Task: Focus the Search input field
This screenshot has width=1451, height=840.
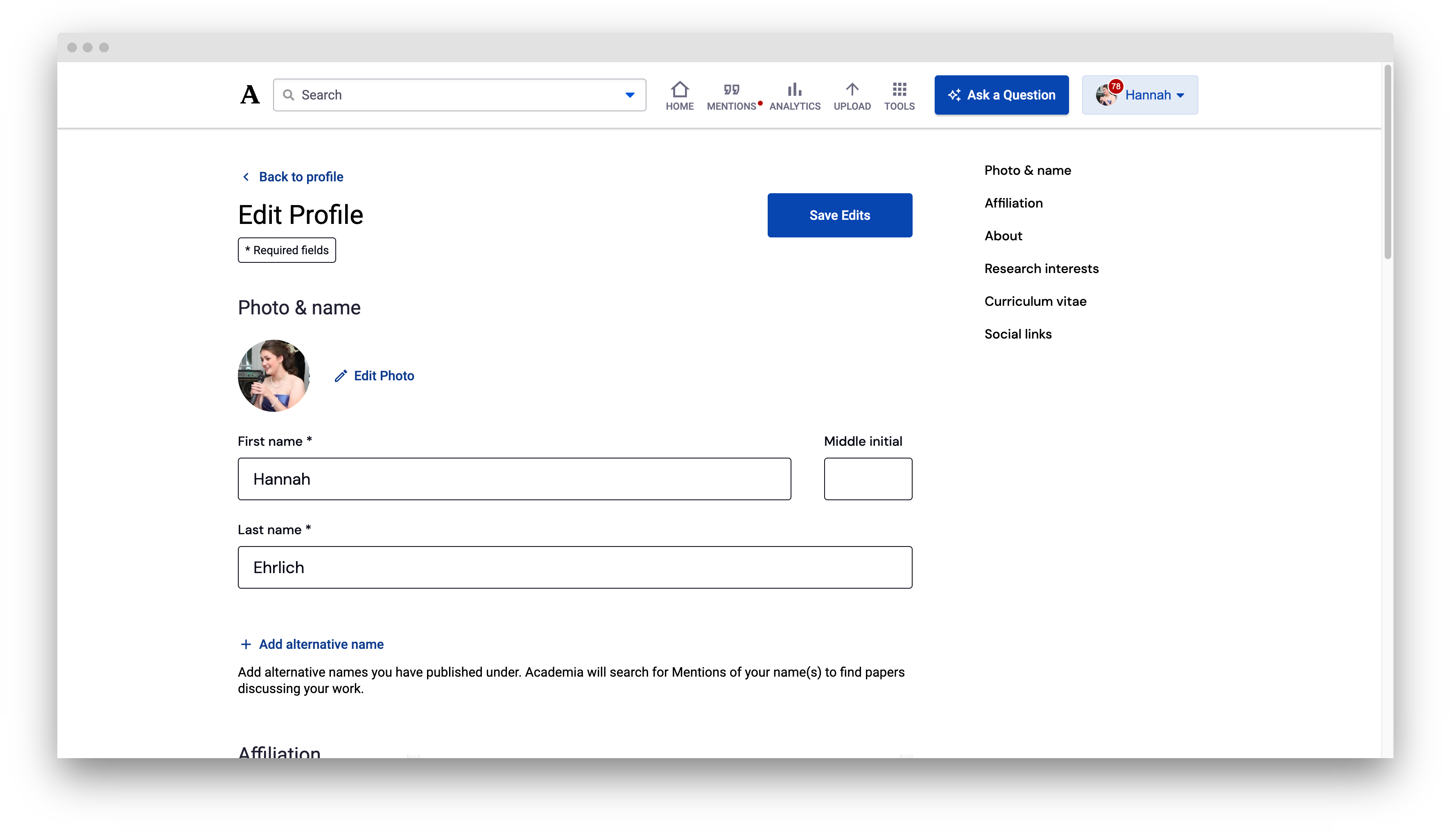Action: coord(459,95)
